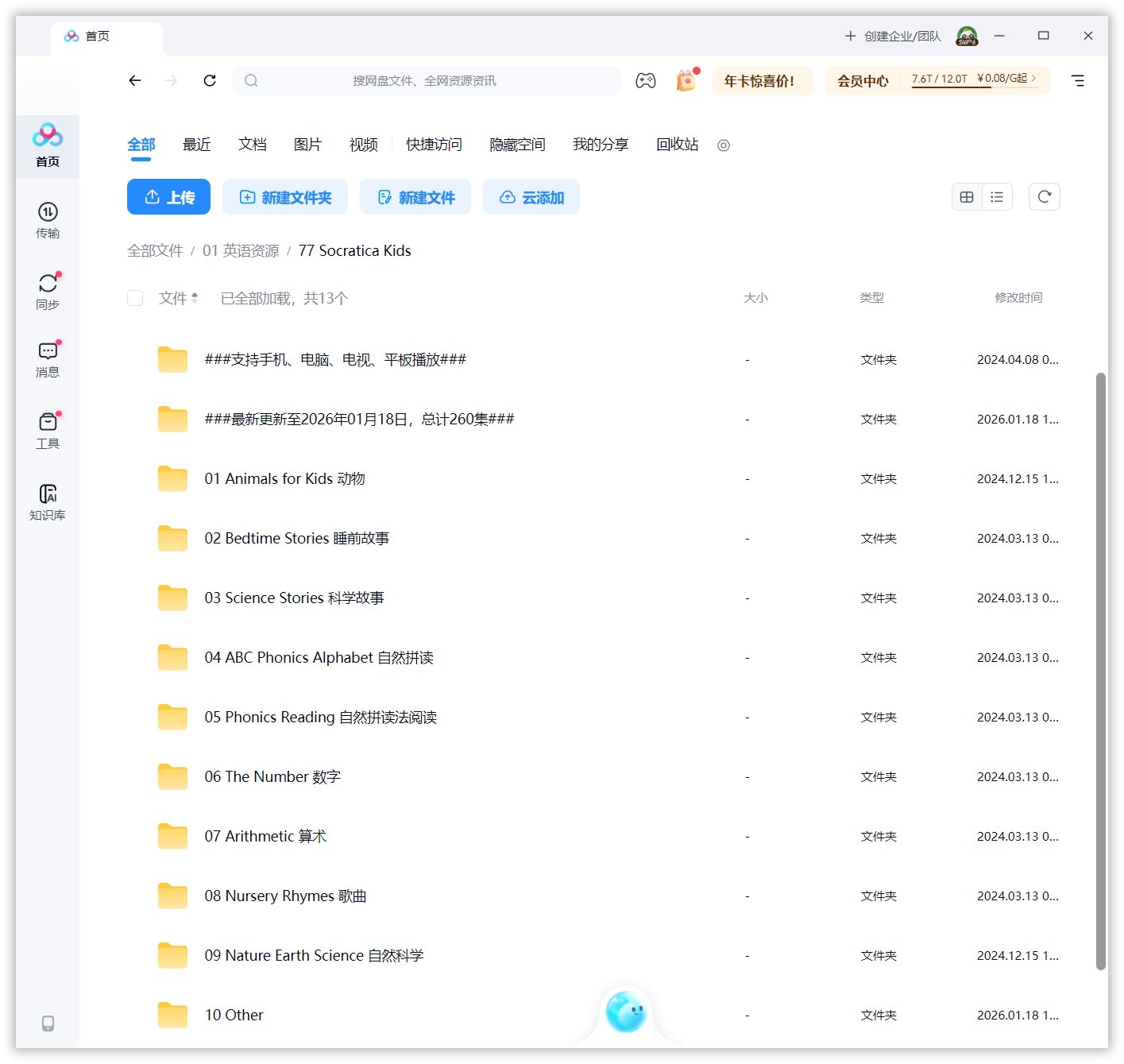Open the 消息 messages icon
Image resolution: width=1124 pixels, height=1064 pixels.
(48, 359)
